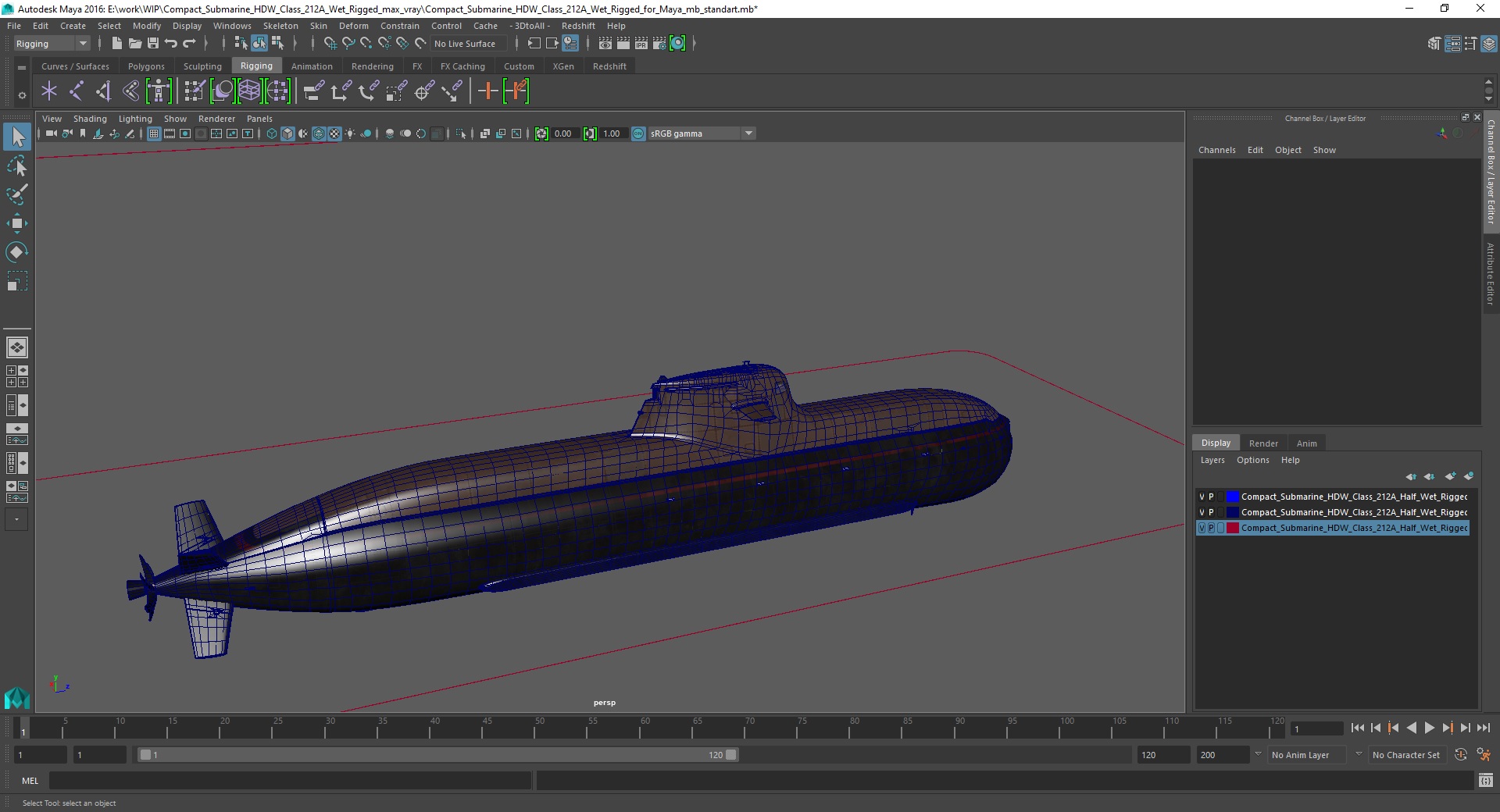Click create new layer icon

coord(1450,476)
